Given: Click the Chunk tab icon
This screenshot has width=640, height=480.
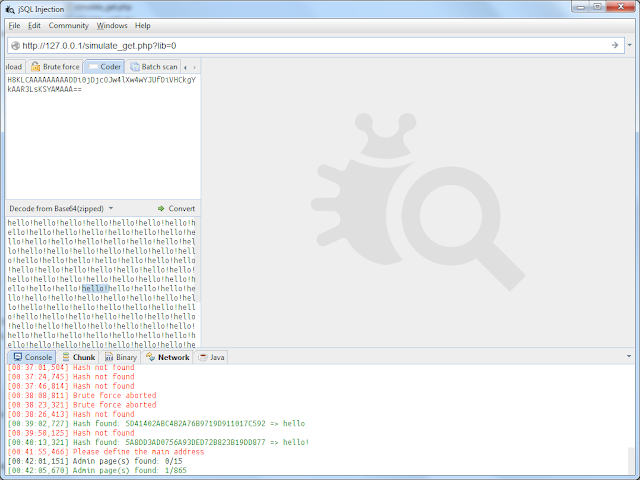Looking at the screenshot, I should click(x=66, y=357).
